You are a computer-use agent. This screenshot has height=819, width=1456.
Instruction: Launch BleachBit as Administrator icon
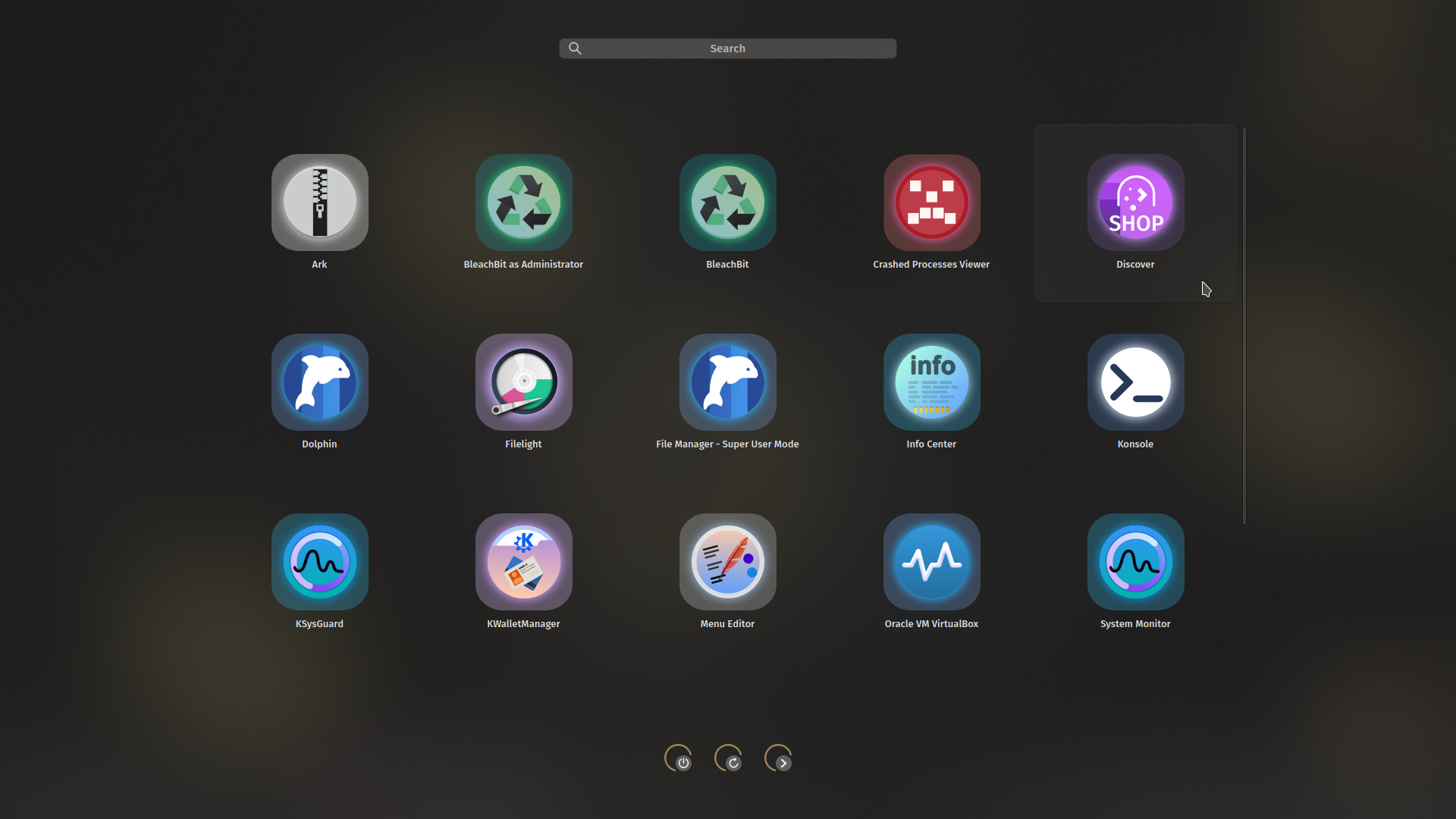coord(523,202)
